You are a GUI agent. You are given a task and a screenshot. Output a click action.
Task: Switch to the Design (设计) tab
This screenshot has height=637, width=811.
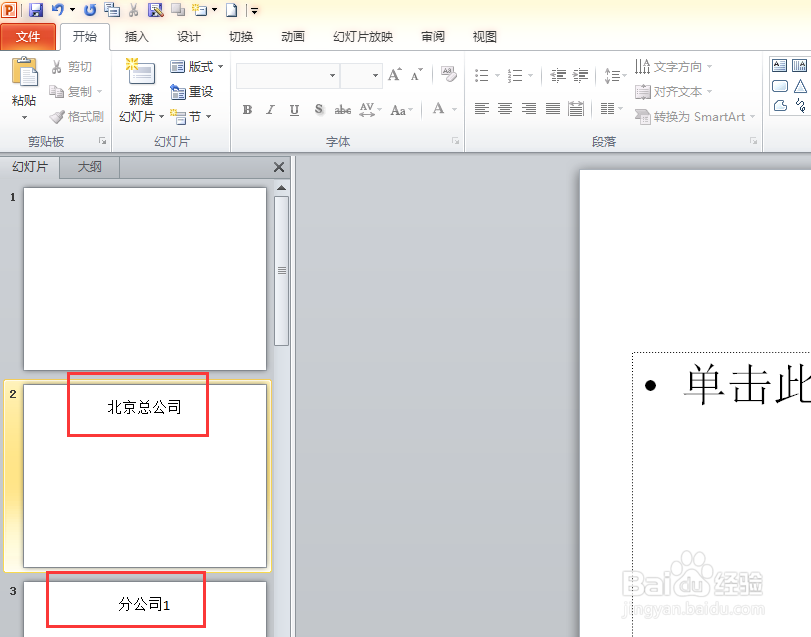188,37
